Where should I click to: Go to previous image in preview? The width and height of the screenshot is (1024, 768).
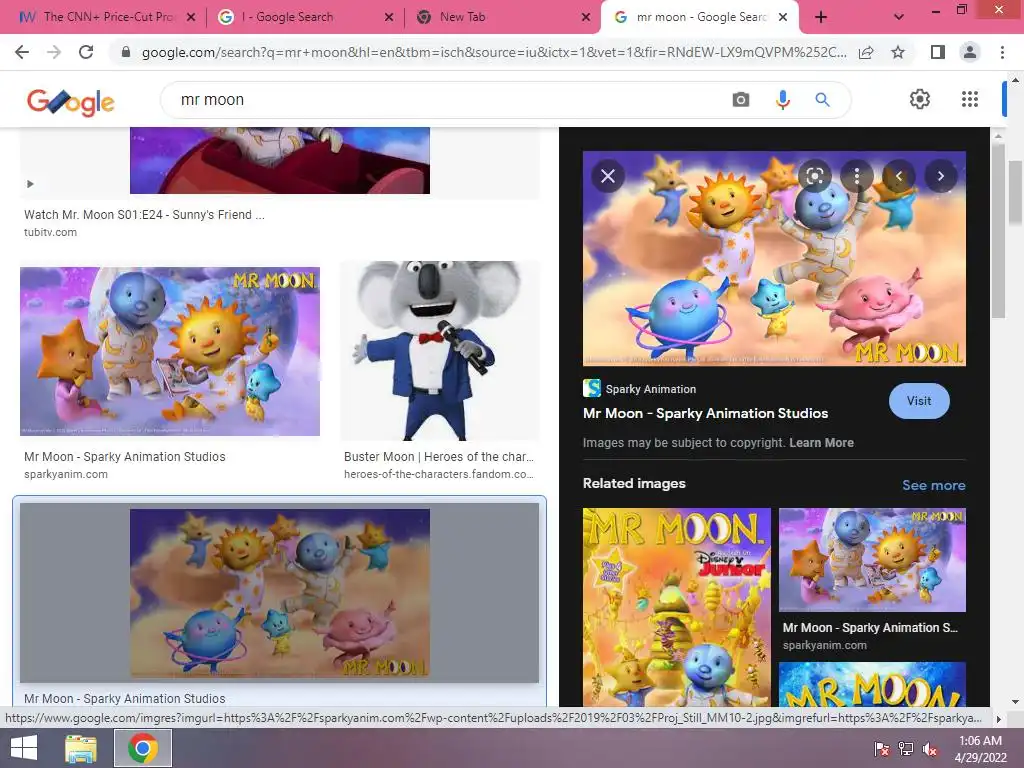coord(899,176)
